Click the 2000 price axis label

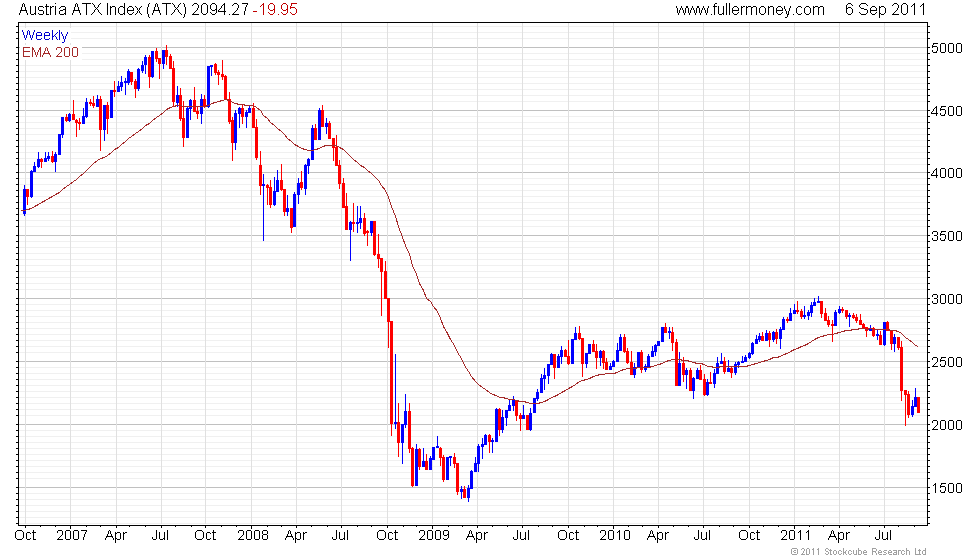coord(947,425)
